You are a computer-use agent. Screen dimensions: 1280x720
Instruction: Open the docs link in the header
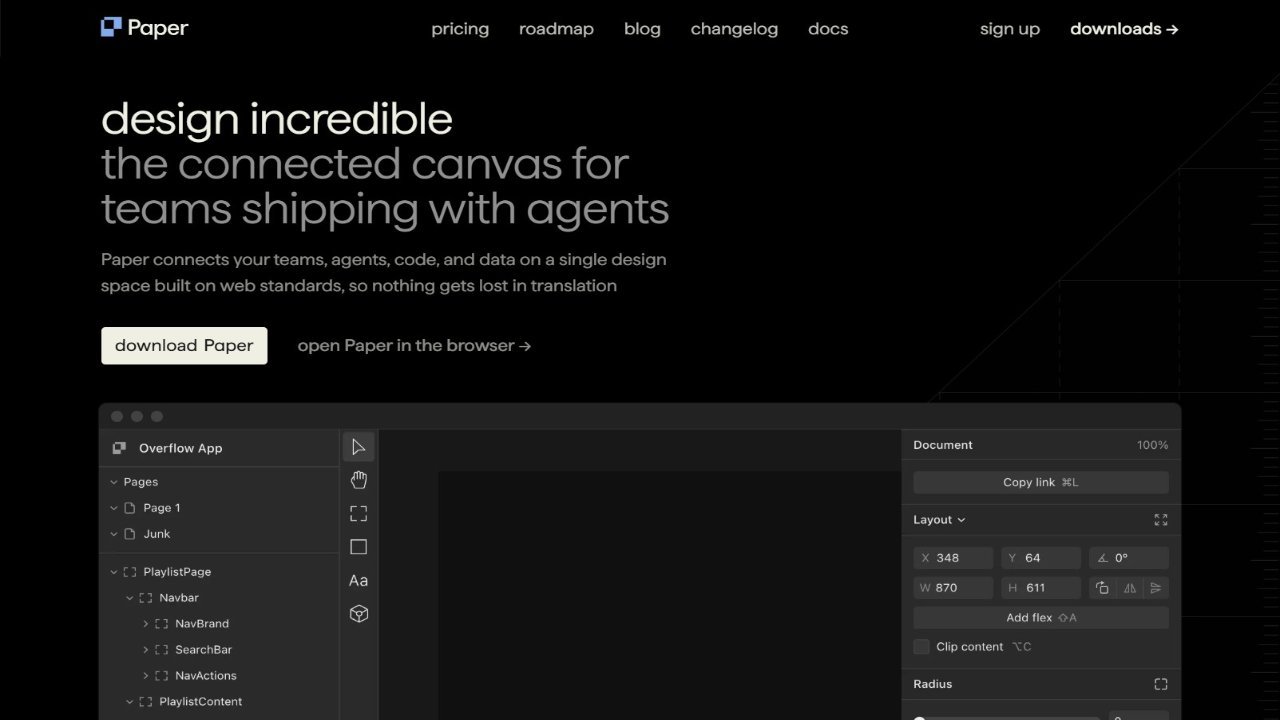pyautogui.click(x=828, y=29)
